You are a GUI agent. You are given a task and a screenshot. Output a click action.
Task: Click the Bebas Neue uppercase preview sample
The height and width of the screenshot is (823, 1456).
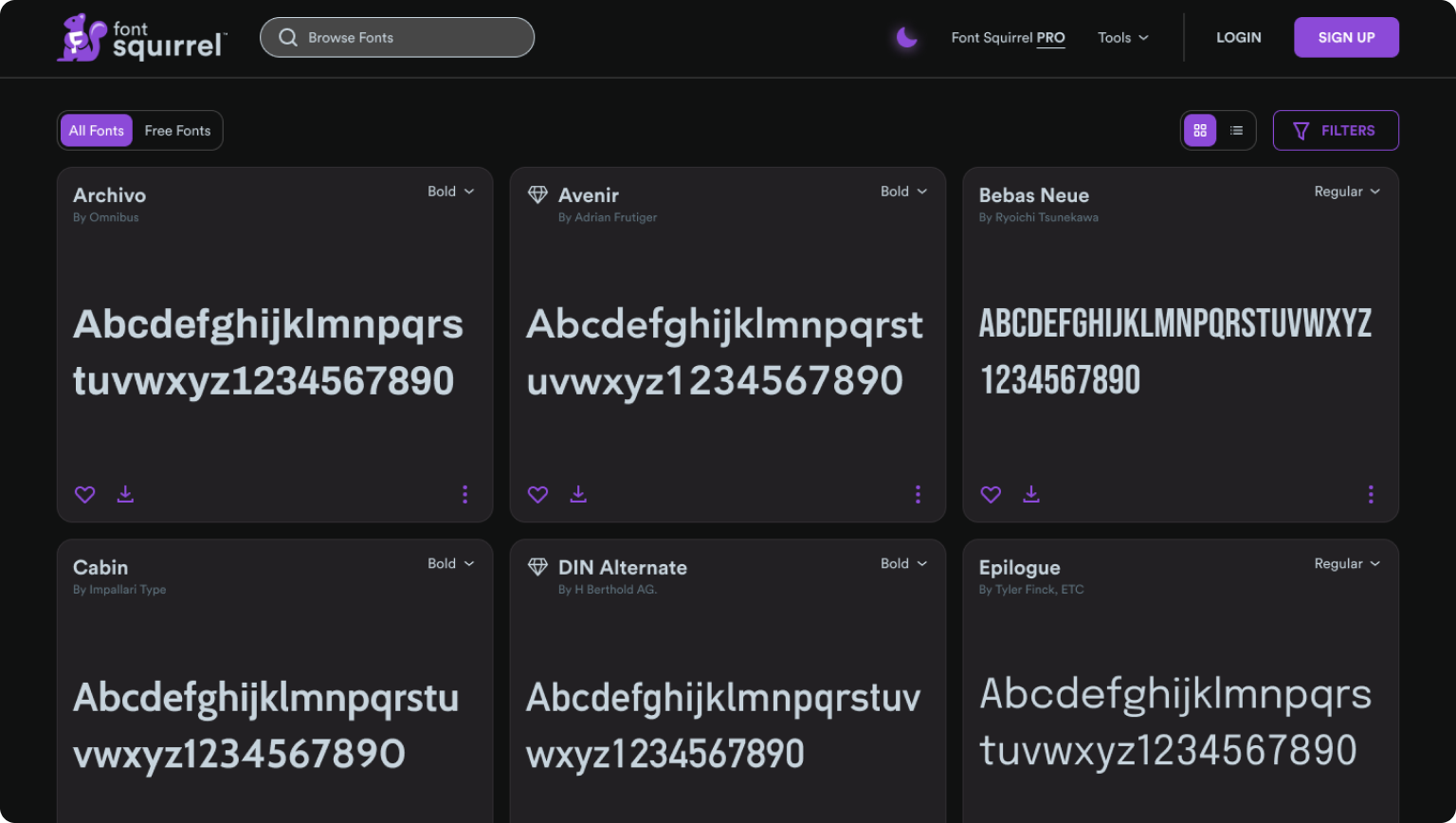coord(1175,352)
